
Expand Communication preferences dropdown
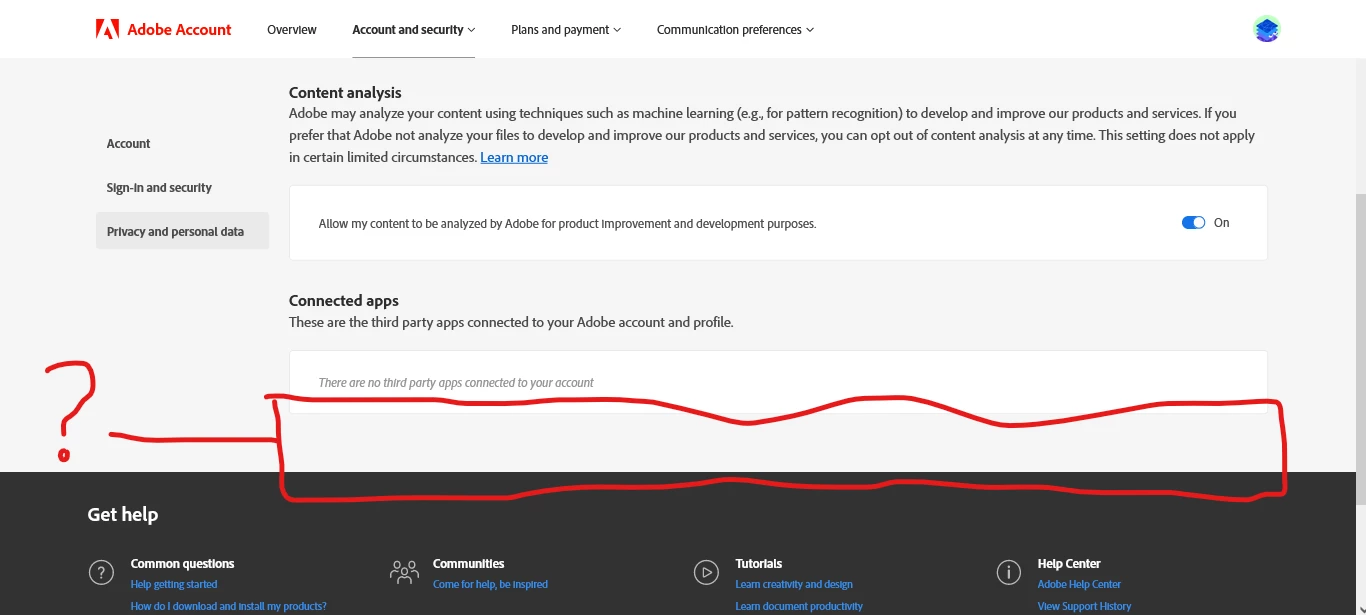[735, 30]
